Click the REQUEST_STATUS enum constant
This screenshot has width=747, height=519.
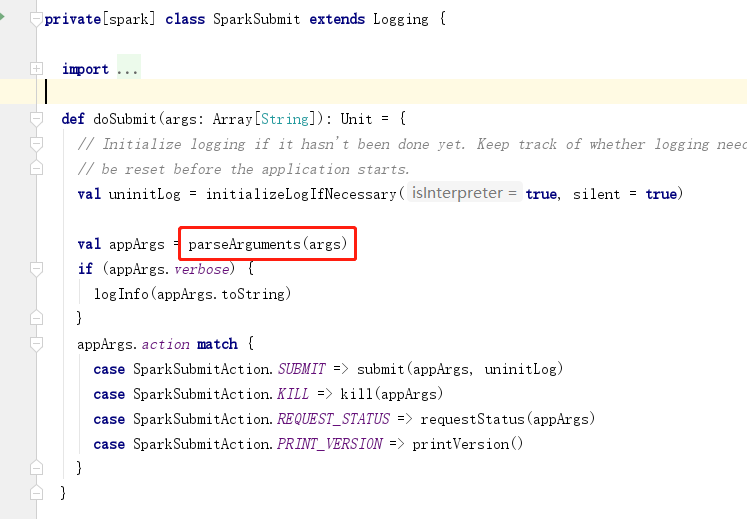(x=333, y=419)
